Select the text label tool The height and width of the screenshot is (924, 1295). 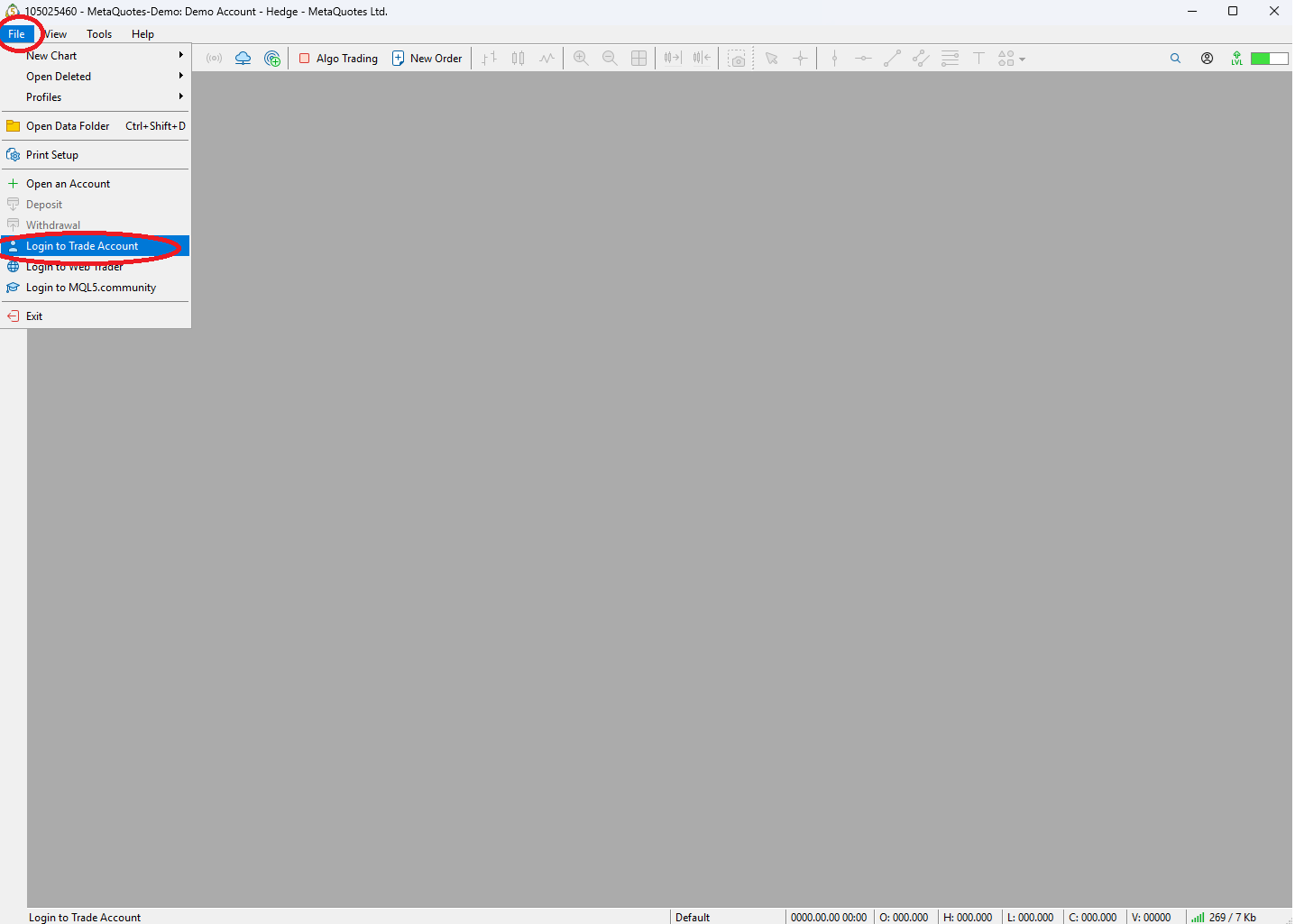click(x=978, y=59)
